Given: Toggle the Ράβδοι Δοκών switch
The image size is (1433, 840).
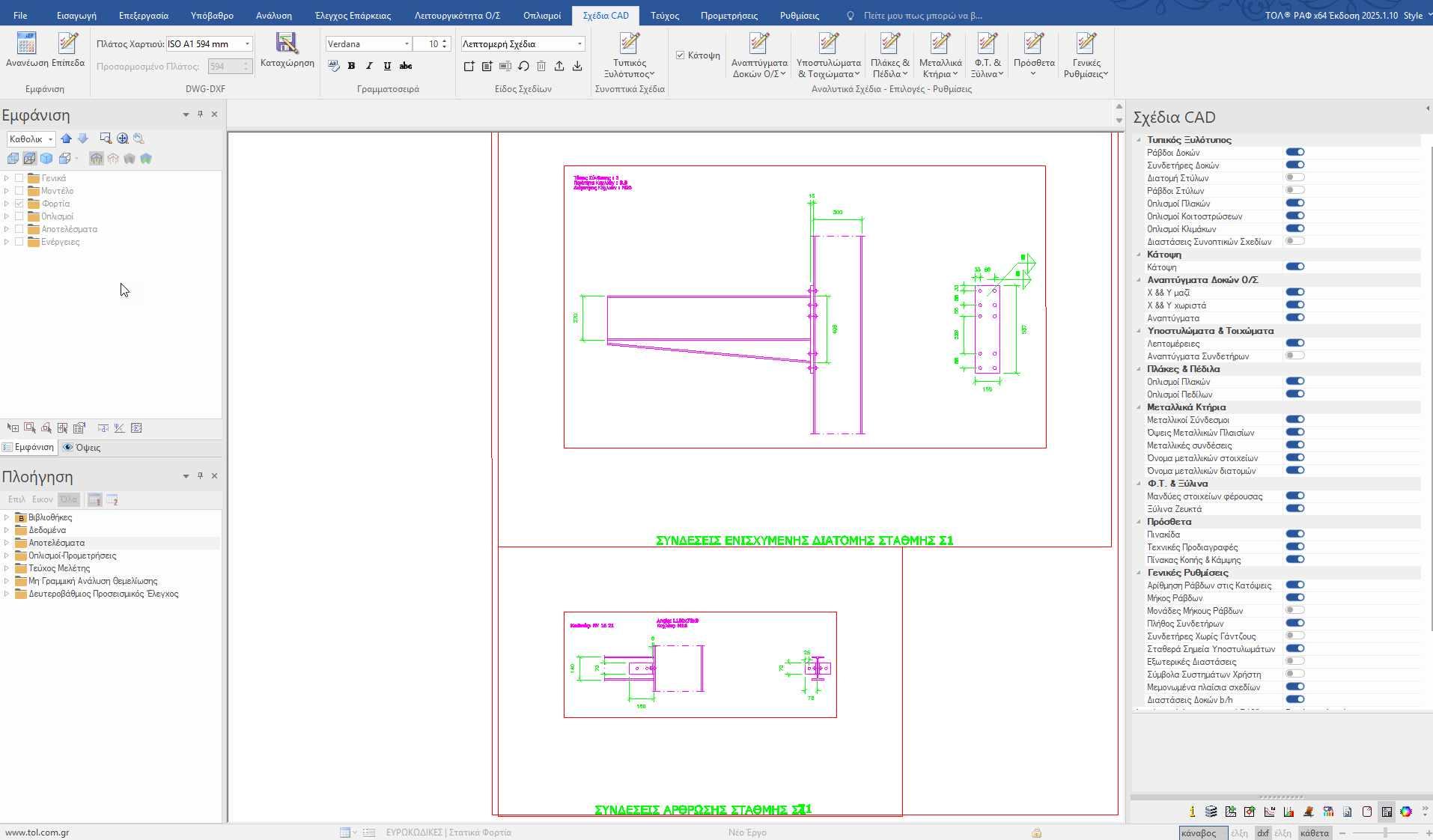Looking at the screenshot, I should (1294, 152).
